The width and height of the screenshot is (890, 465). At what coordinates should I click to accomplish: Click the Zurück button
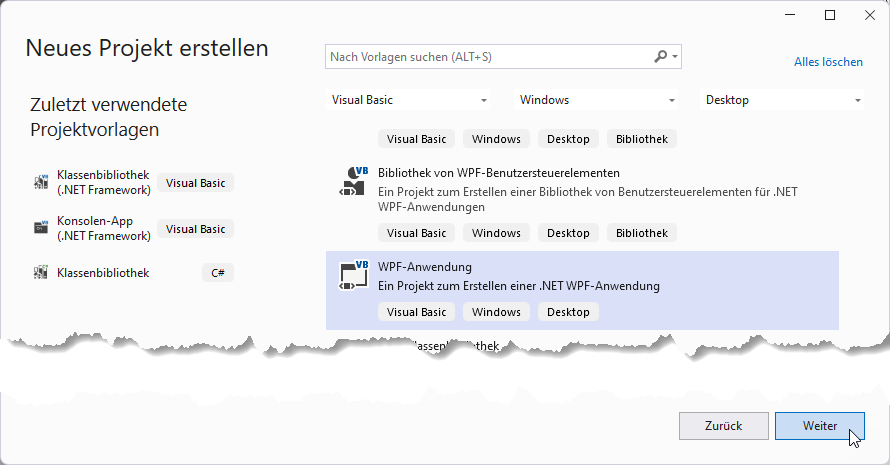724,426
